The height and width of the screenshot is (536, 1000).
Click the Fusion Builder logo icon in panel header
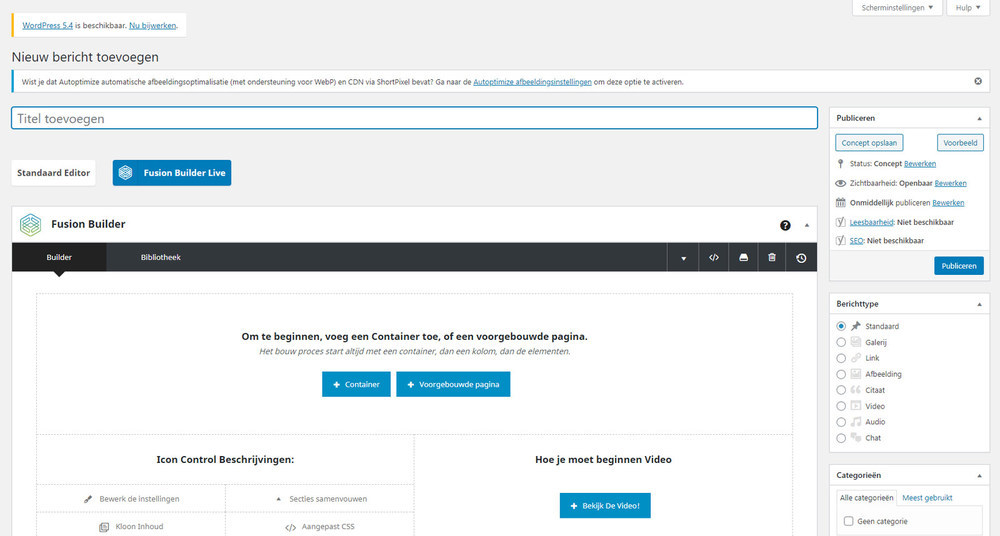(x=30, y=225)
